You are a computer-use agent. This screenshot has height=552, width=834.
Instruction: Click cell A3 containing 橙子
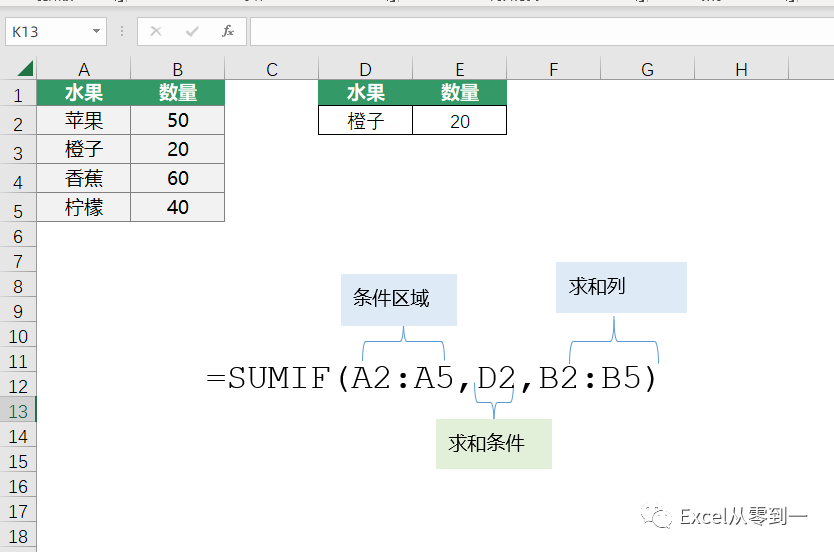[84, 149]
